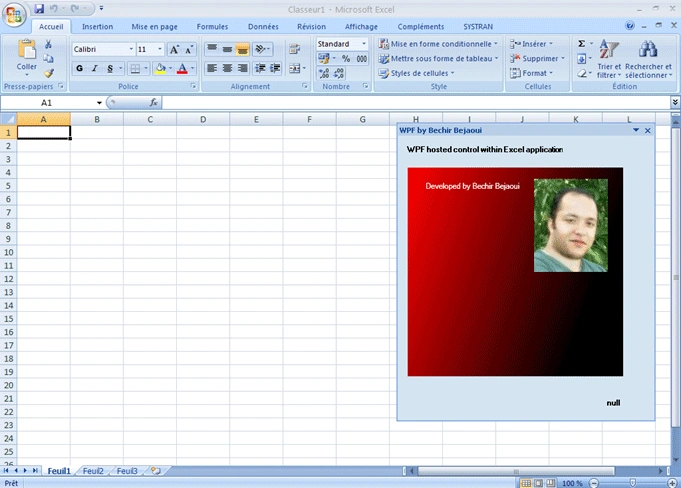The width and height of the screenshot is (681, 488).
Task: Switch to the Révision tab
Action: [x=311, y=26]
